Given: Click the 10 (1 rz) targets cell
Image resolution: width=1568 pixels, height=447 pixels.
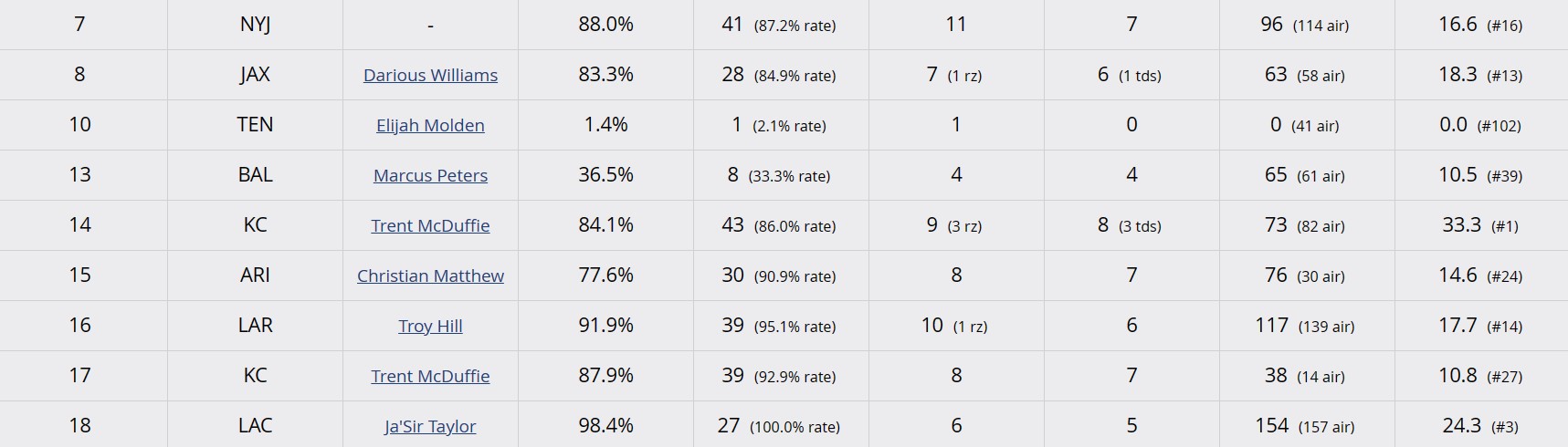Looking at the screenshot, I should coord(954,326).
